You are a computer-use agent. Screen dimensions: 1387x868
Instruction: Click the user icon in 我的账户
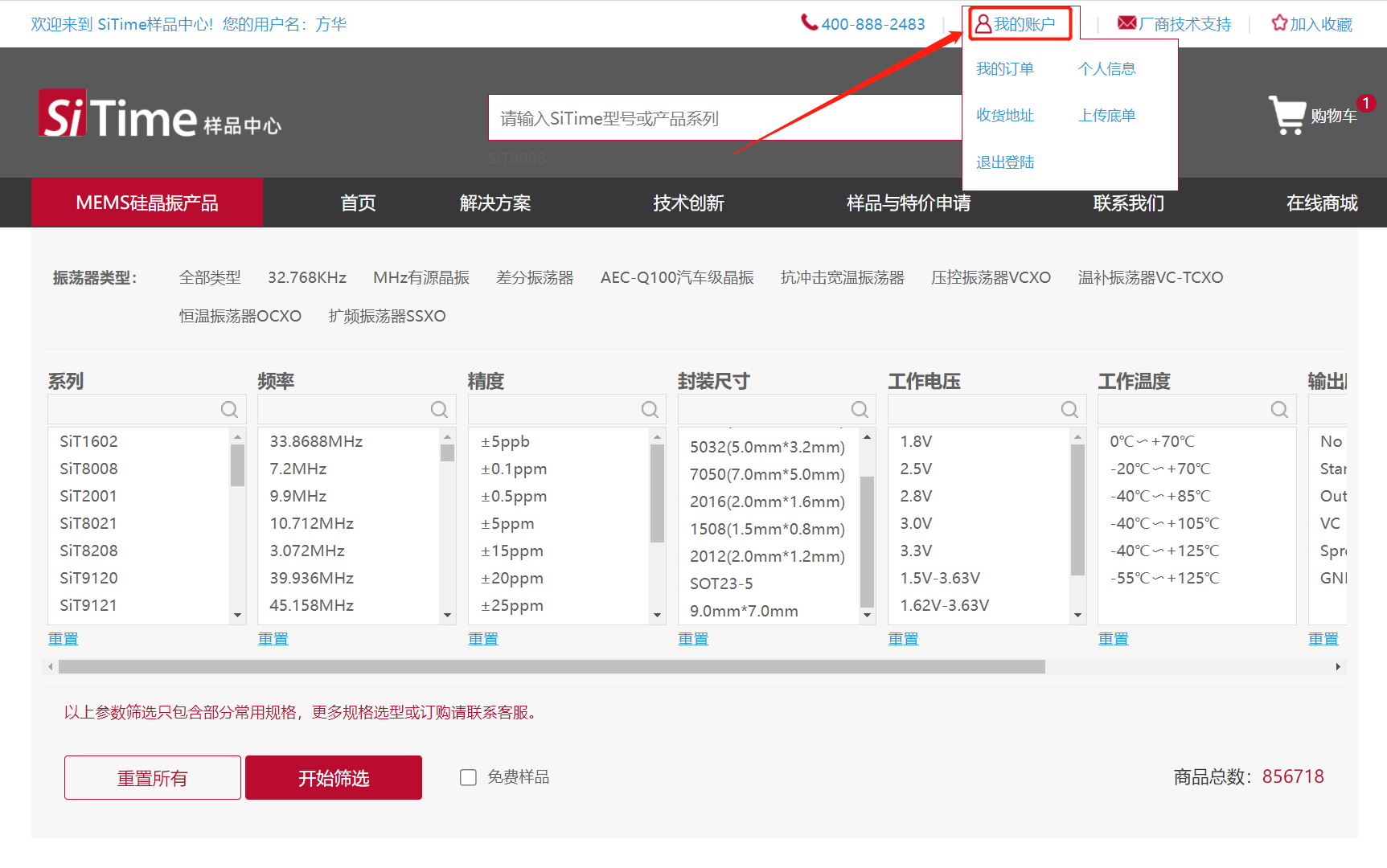click(983, 24)
